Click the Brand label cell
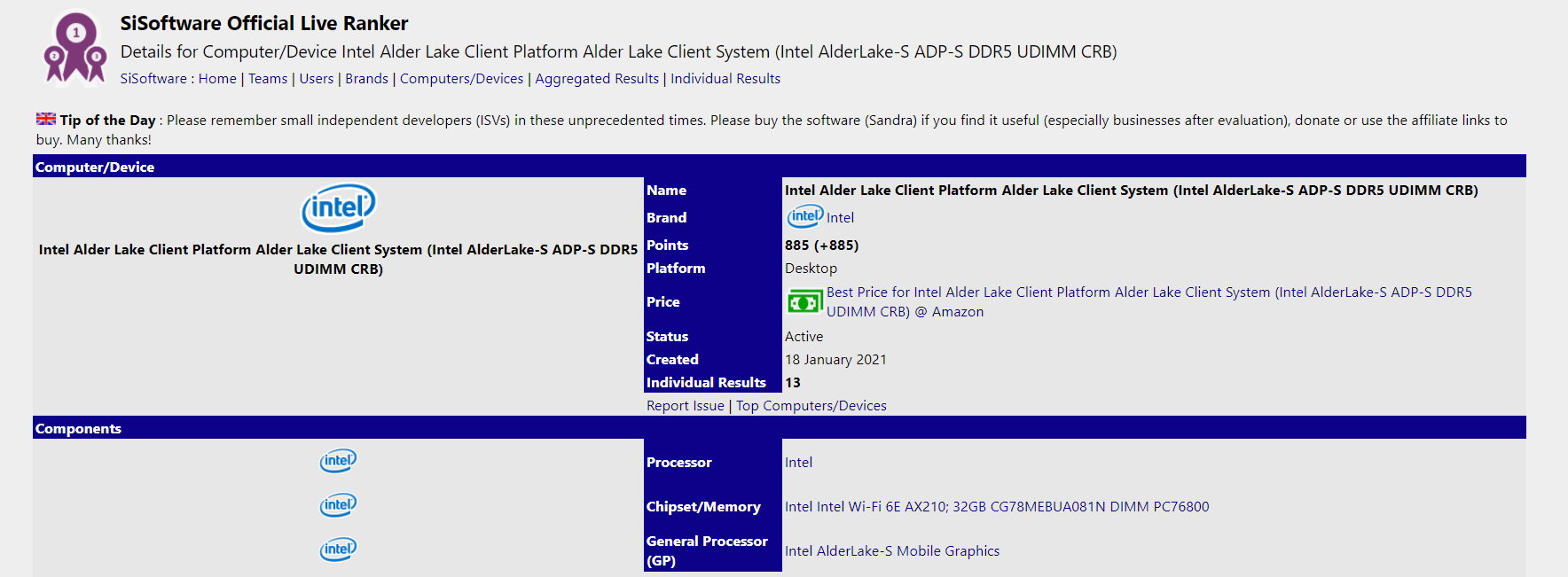 [x=713, y=217]
